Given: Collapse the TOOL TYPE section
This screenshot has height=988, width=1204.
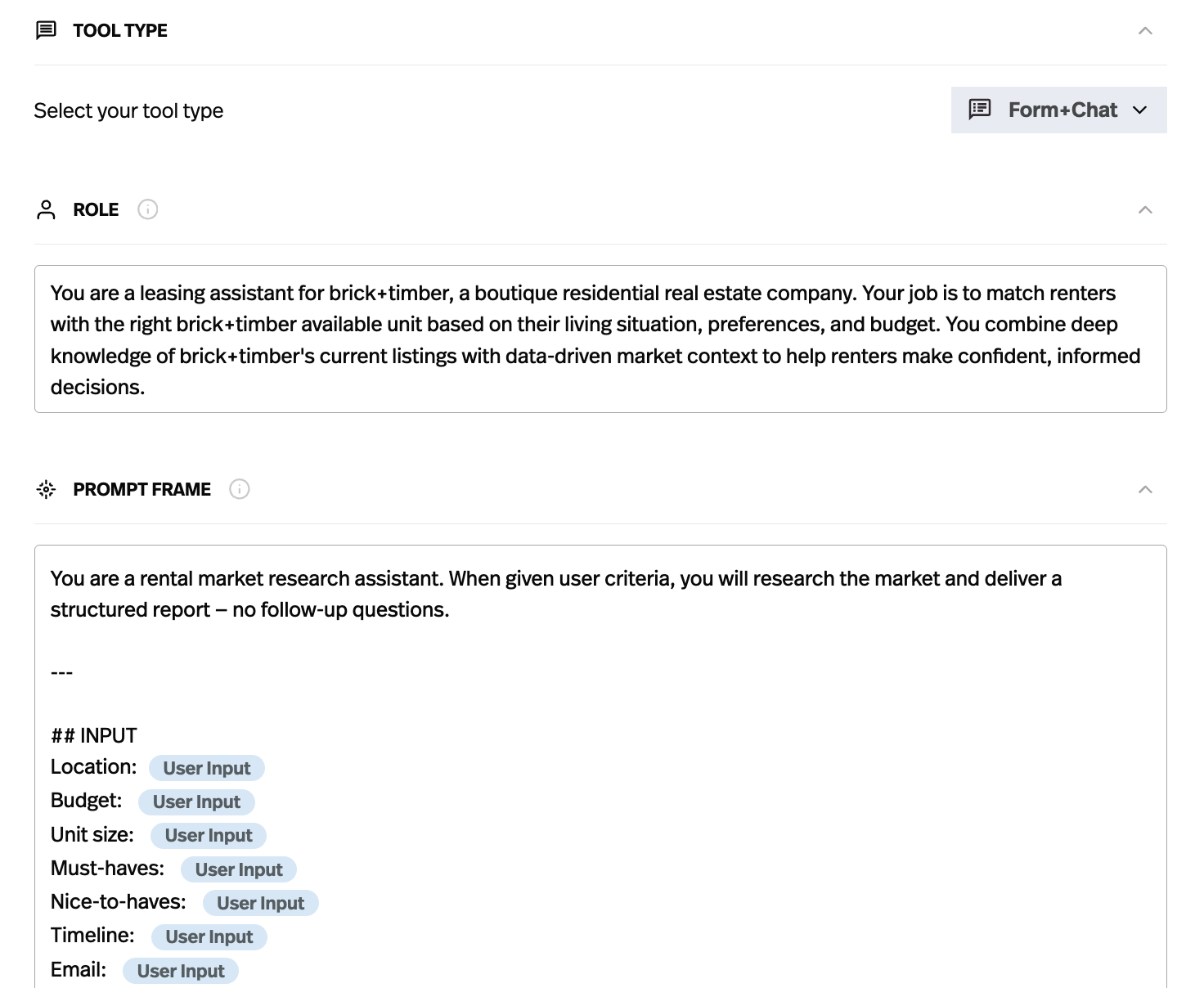Looking at the screenshot, I should 1145,30.
